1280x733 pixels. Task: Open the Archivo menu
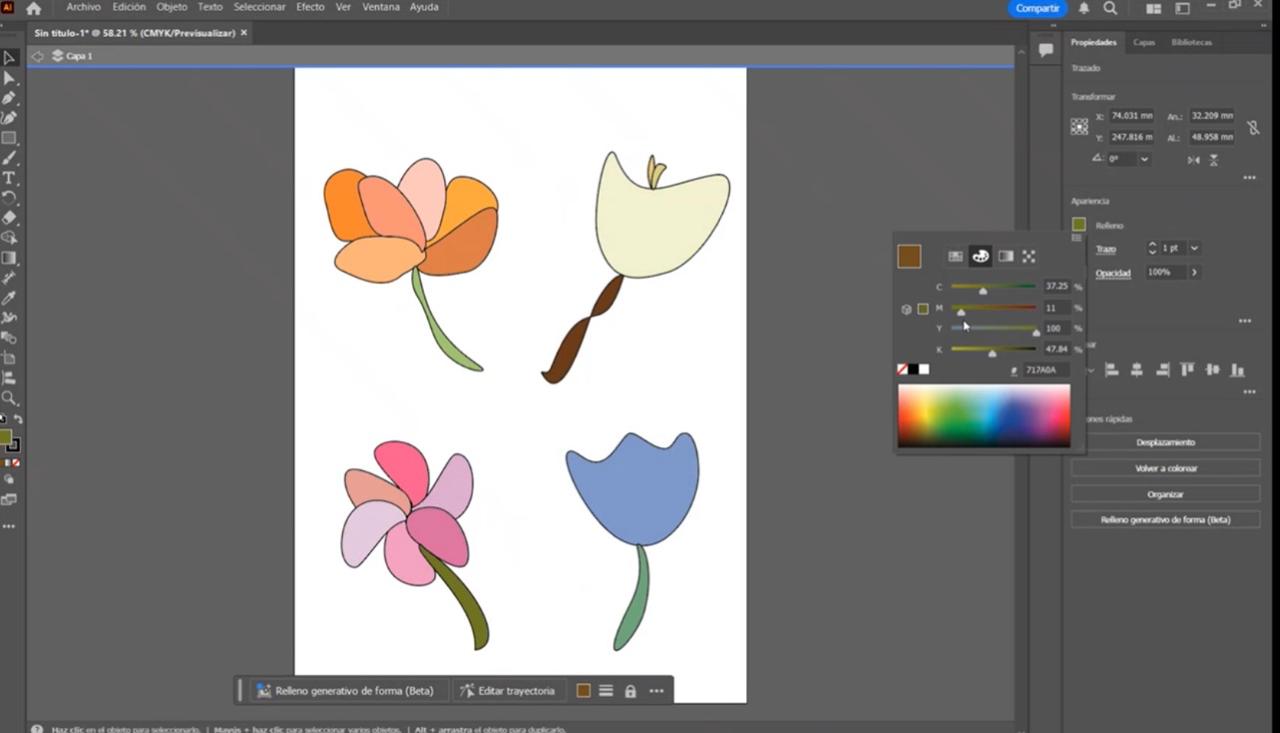(84, 7)
